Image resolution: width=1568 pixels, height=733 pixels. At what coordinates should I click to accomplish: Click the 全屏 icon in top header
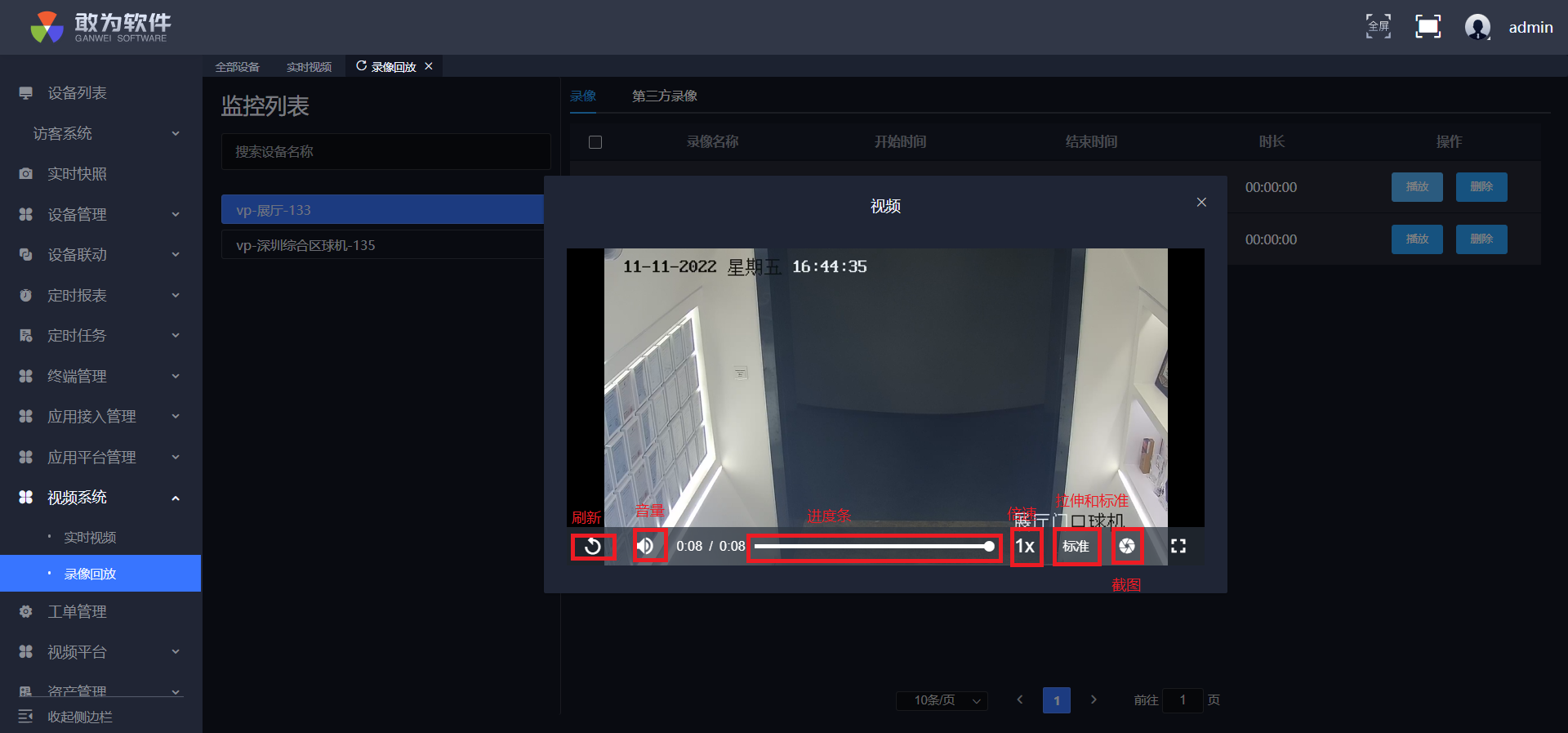coord(1379,27)
